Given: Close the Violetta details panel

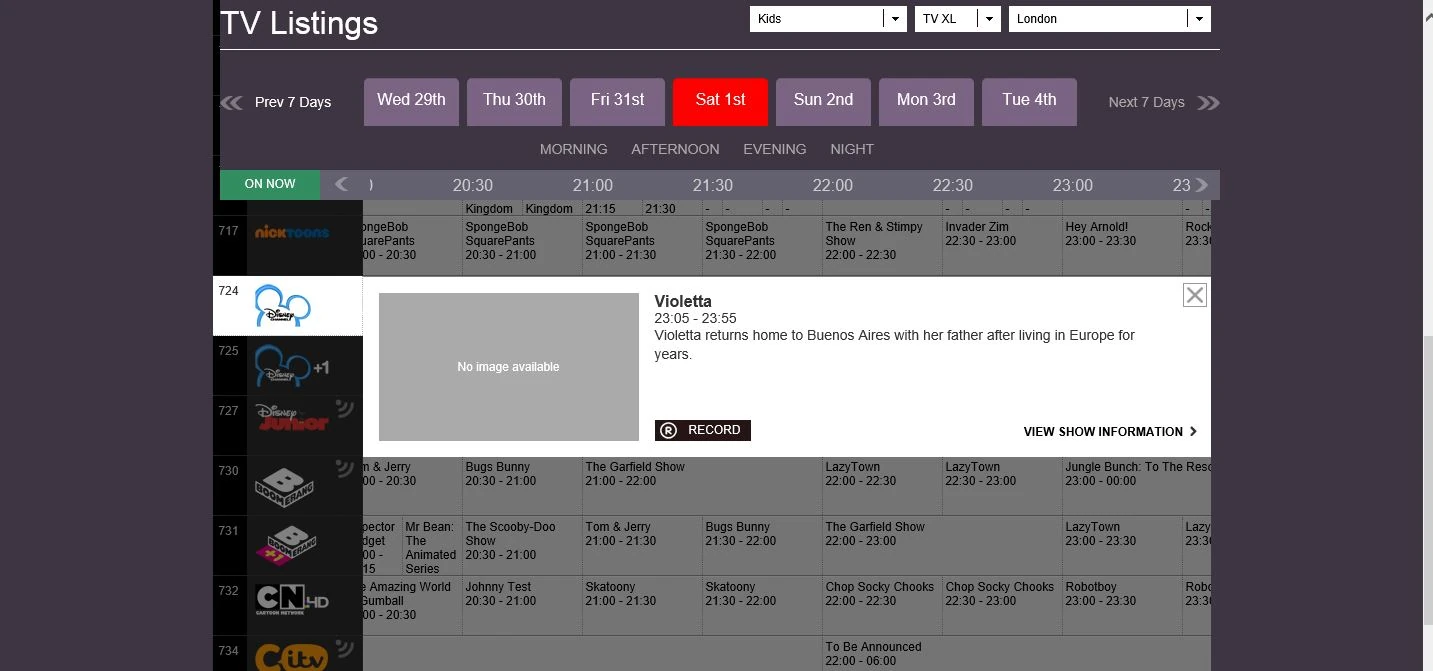Looking at the screenshot, I should [1194, 295].
